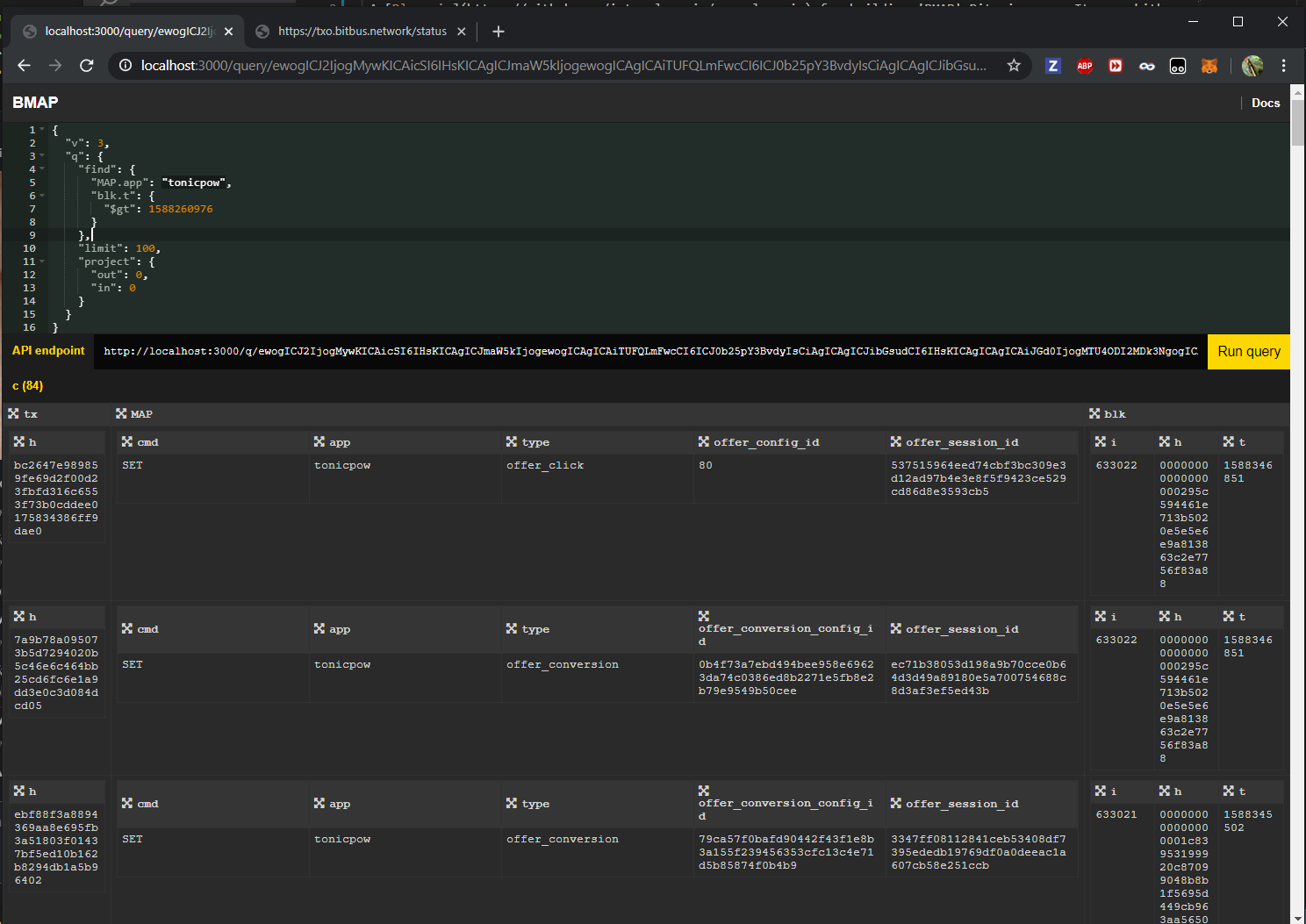Click the transaction hash starting 7a9b78a09507
The width and height of the screenshot is (1306, 924).
point(56,672)
